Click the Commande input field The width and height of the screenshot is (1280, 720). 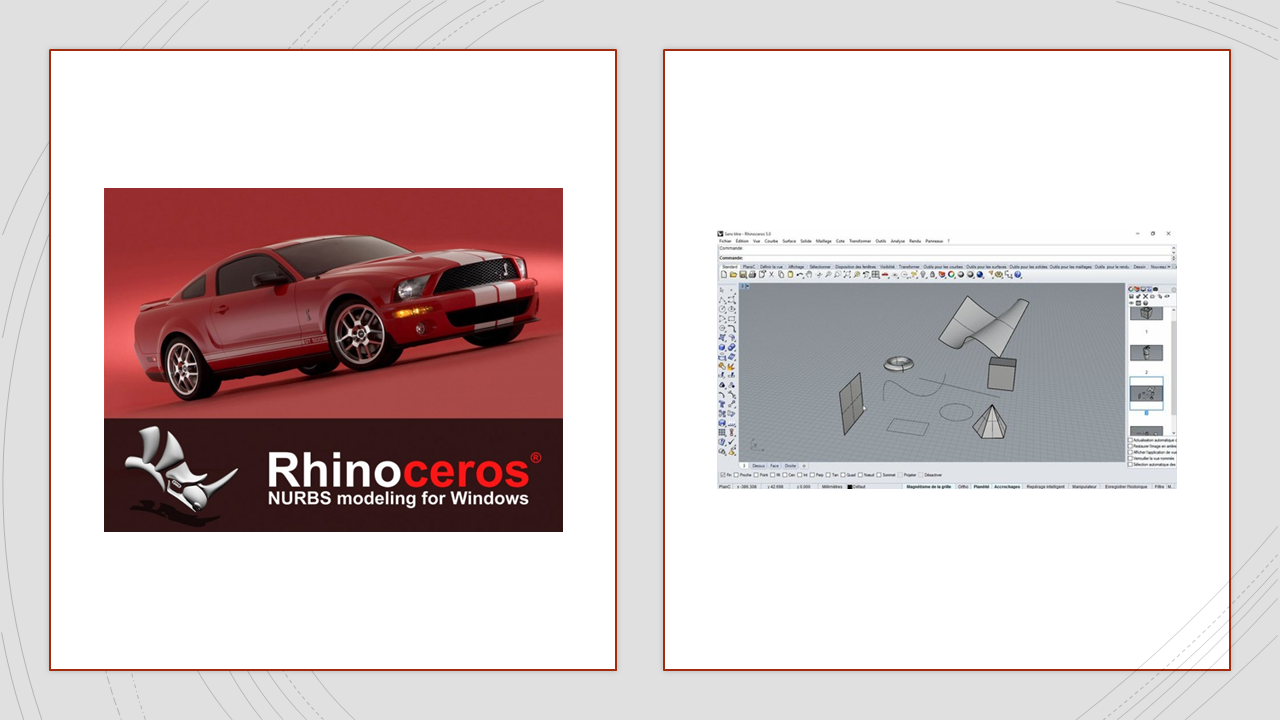(946, 258)
